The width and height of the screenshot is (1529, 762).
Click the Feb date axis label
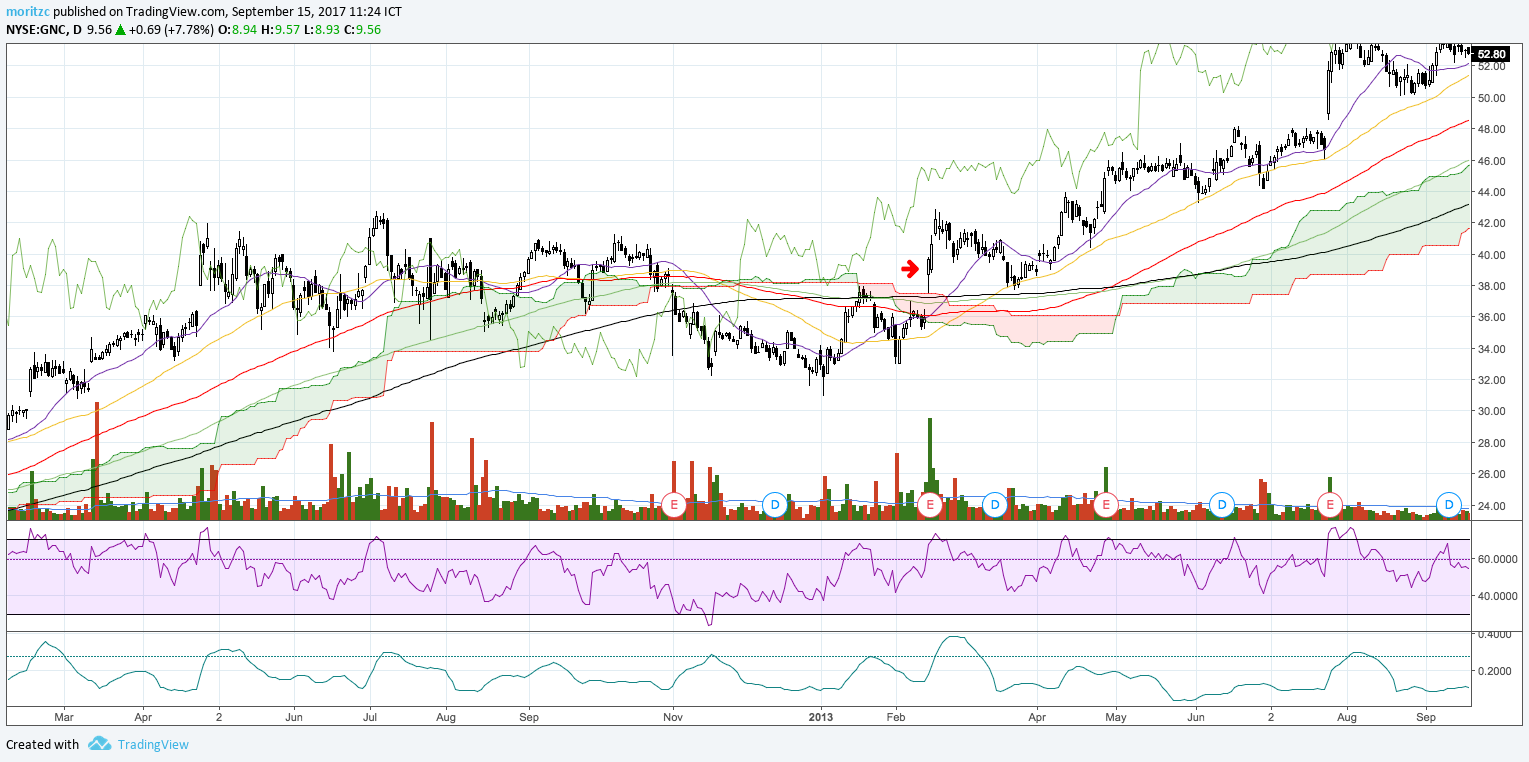pyautogui.click(x=896, y=717)
